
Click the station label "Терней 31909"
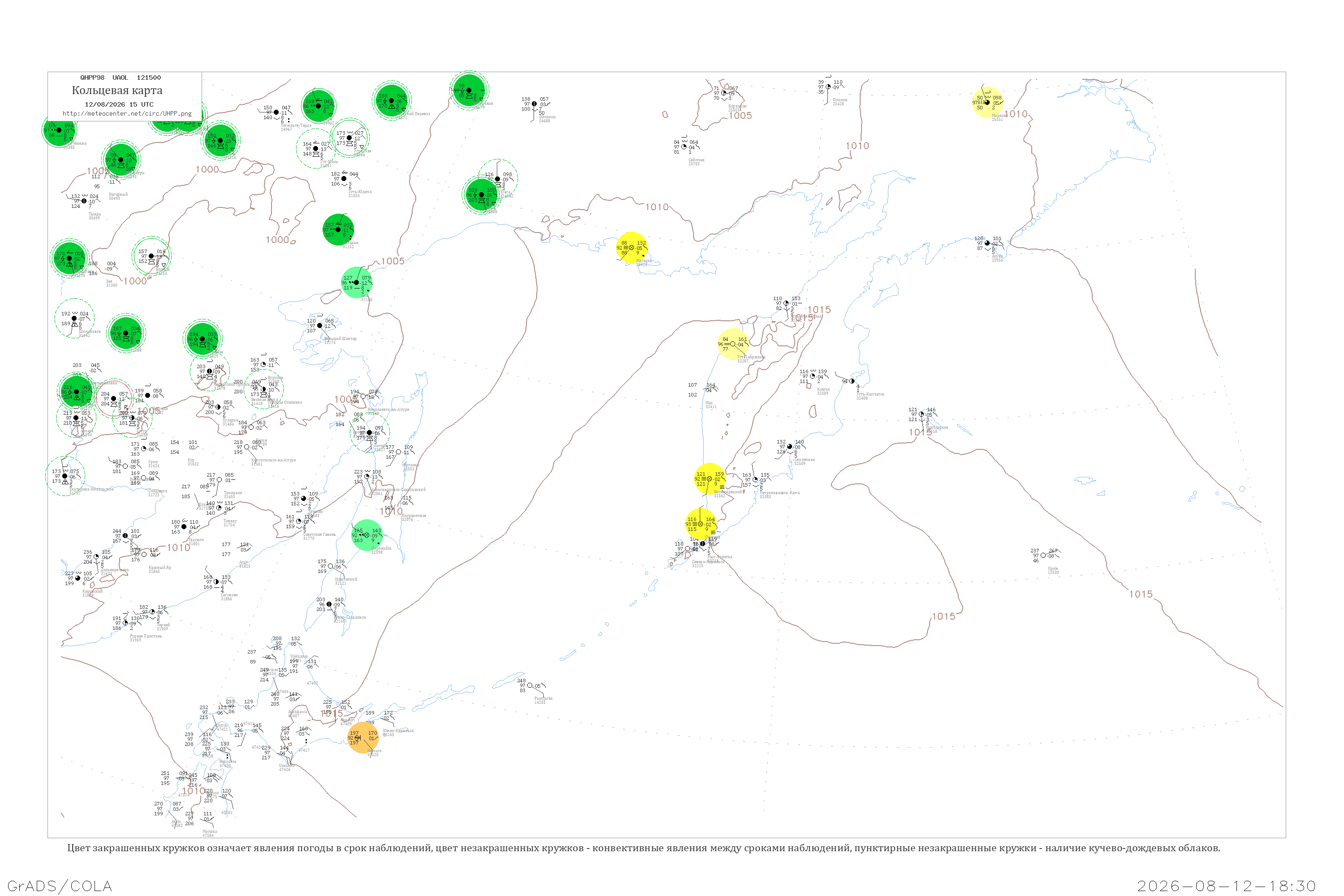pos(163,627)
